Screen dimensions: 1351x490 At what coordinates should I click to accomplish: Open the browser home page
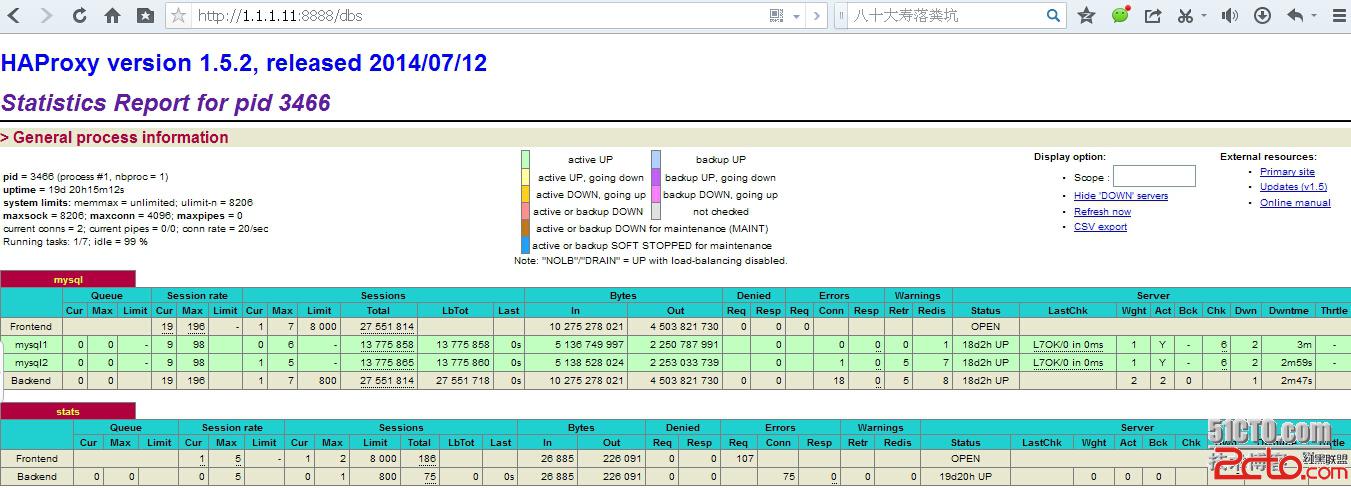(x=112, y=15)
